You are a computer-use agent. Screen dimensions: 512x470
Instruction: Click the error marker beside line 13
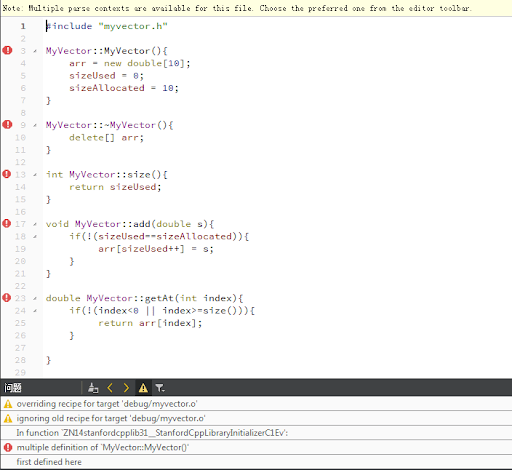click(x=7, y=174)
